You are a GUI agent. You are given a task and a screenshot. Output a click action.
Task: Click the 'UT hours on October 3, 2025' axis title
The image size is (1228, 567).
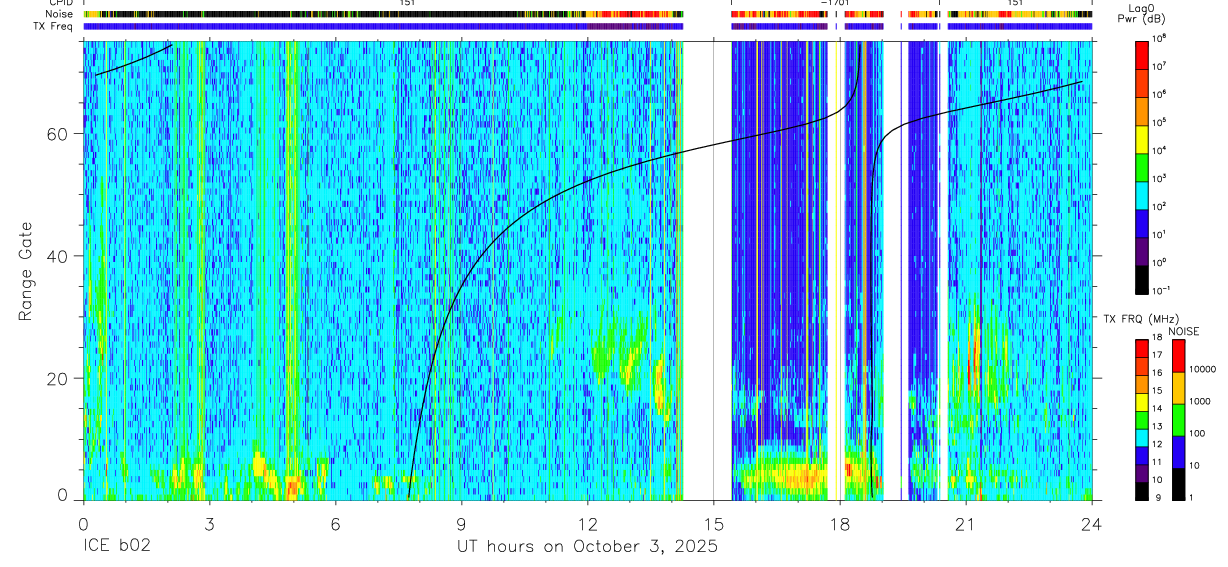(x=587, y=547)
